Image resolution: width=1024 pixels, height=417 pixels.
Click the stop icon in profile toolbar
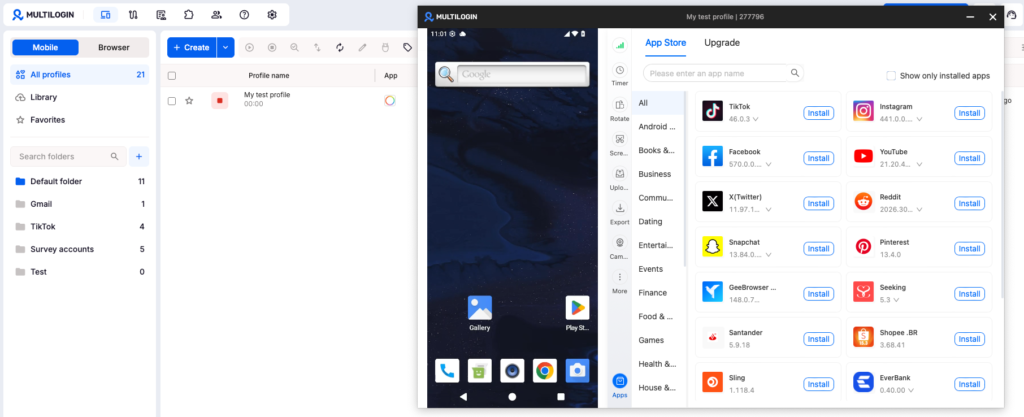(272, 48)
